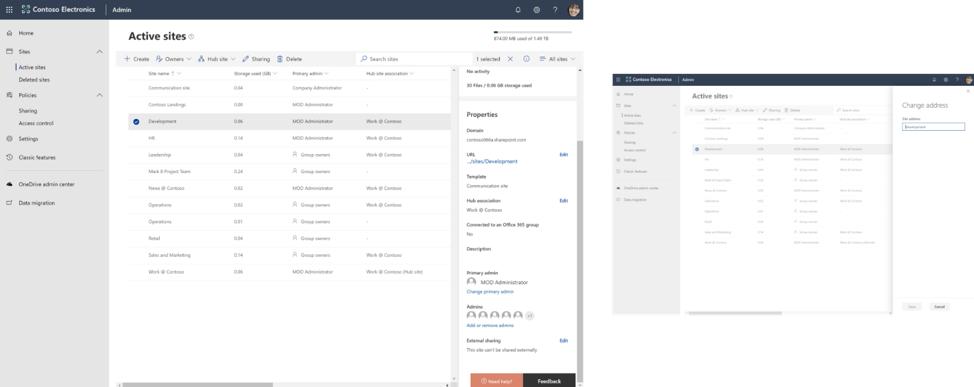
Task: Open help question mark in larger window header
Action: pos(555,10)
